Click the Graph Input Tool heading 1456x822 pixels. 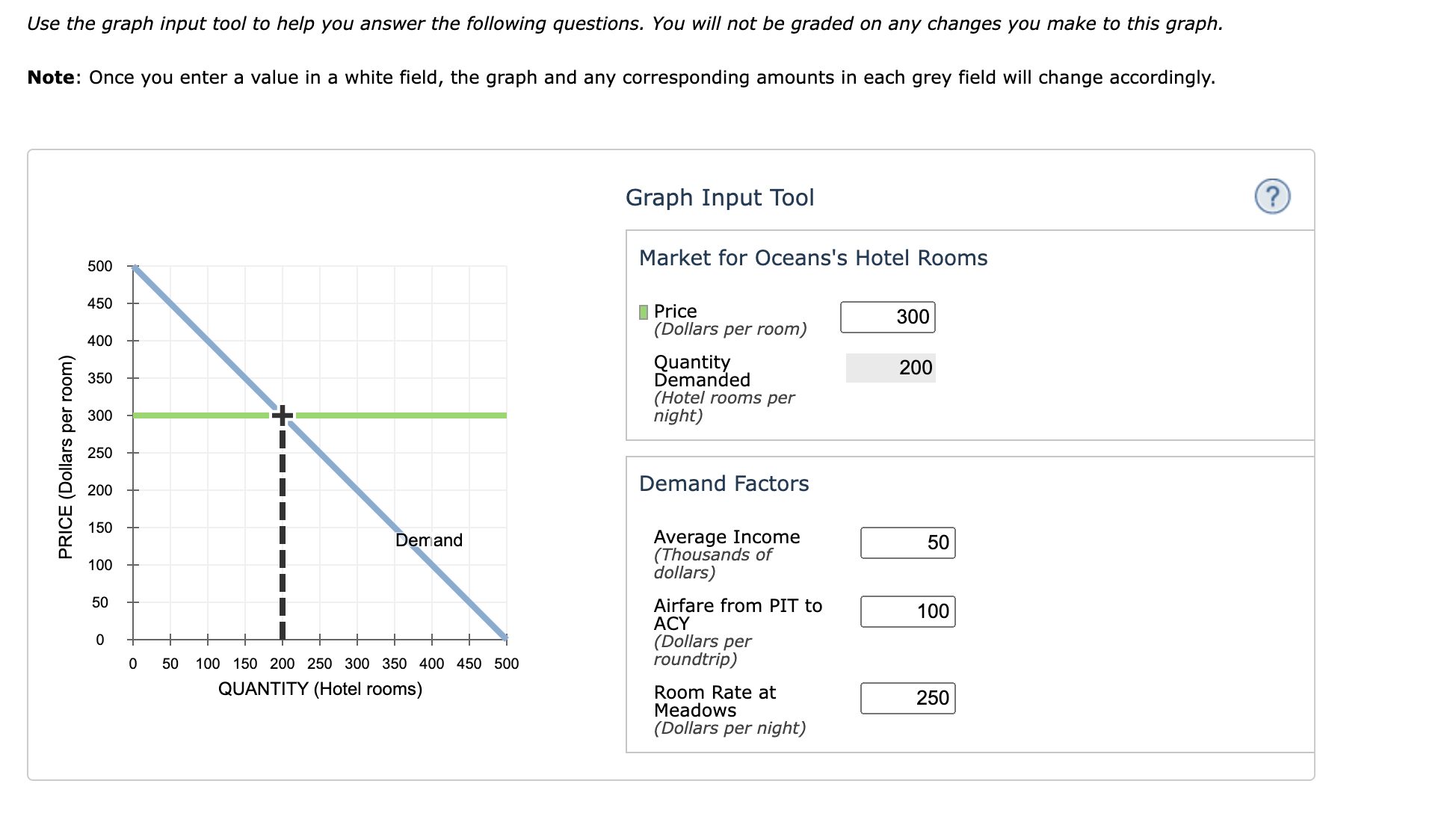click(x=720, y=197)
